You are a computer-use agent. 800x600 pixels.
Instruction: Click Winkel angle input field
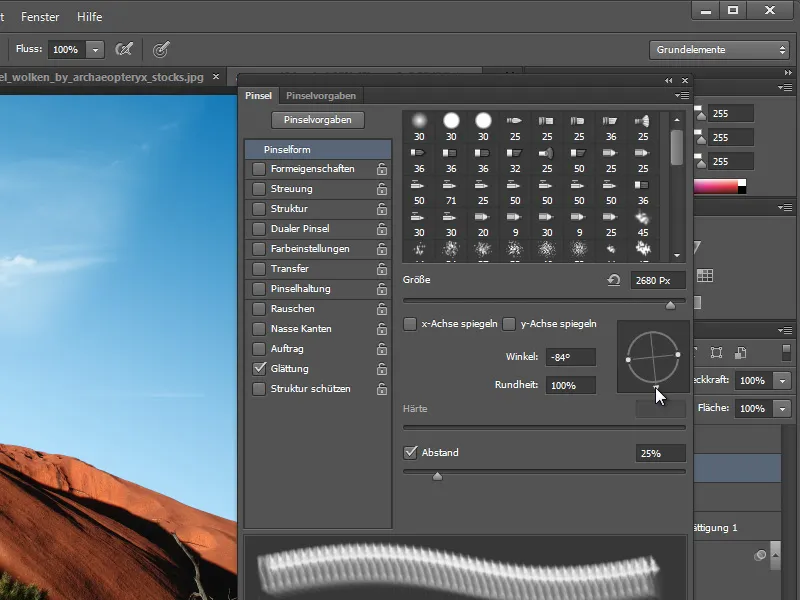tap(570, 357)
